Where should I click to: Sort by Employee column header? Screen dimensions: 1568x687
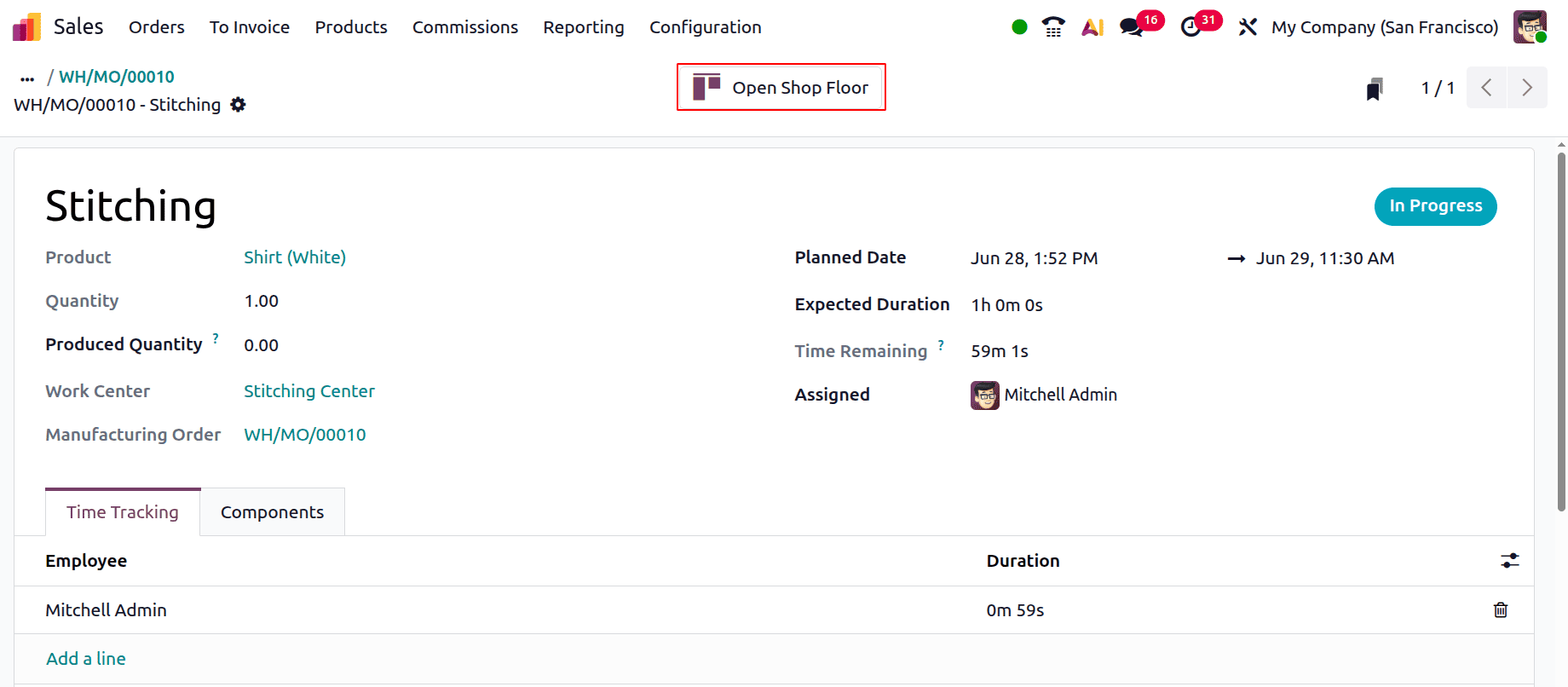click(86, 561)
